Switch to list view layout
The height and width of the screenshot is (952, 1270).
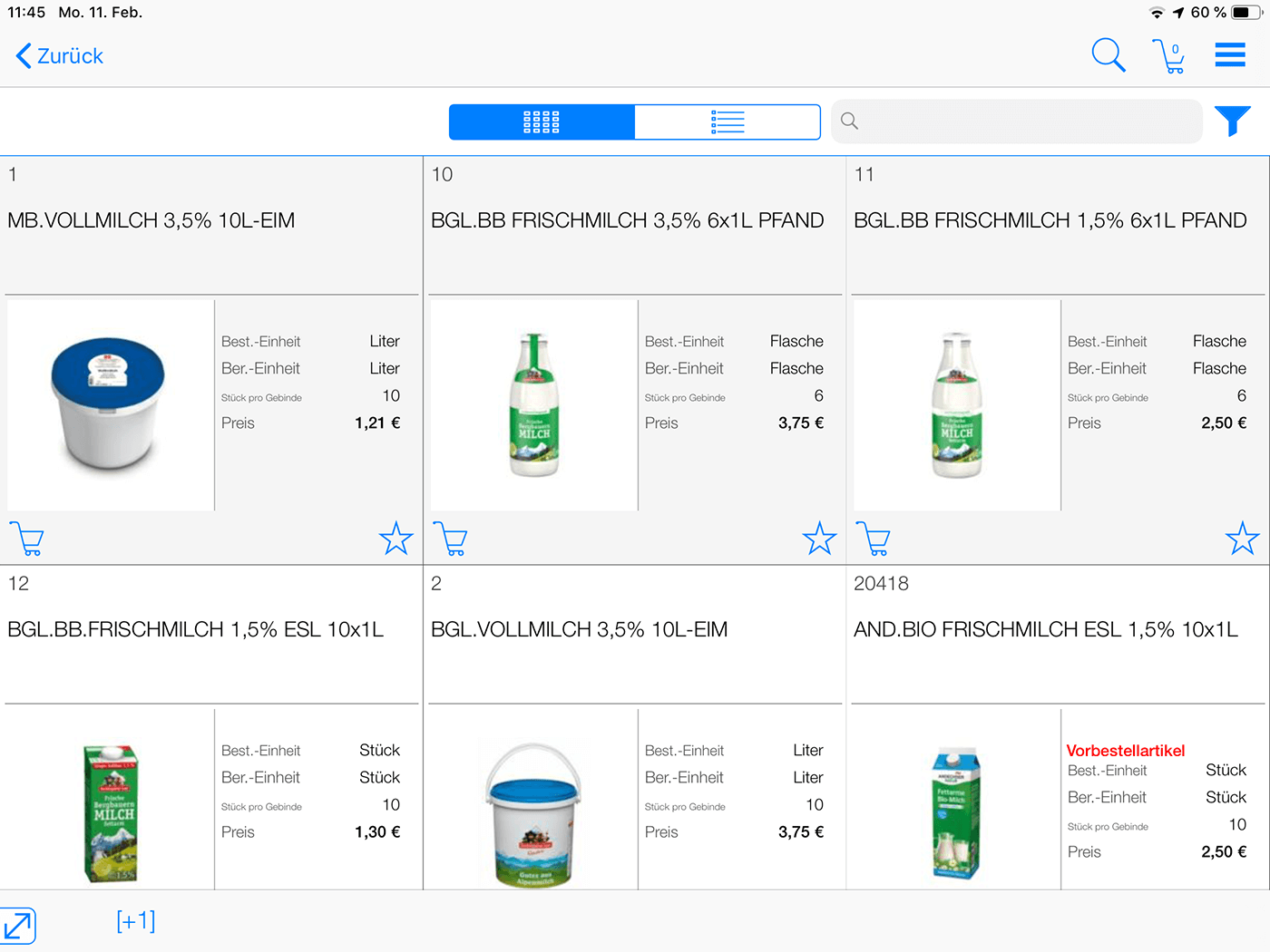point(728,121)
